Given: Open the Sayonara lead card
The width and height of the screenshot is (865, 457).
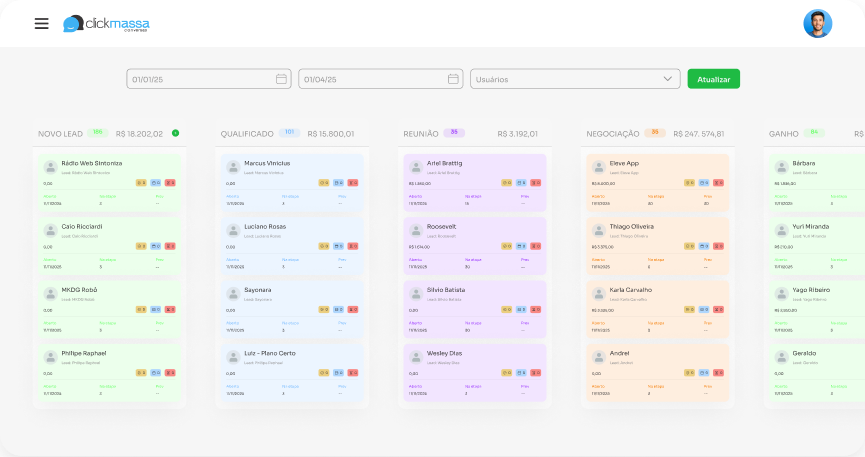Looking at the screenshot, I should [x=292, y=306].
